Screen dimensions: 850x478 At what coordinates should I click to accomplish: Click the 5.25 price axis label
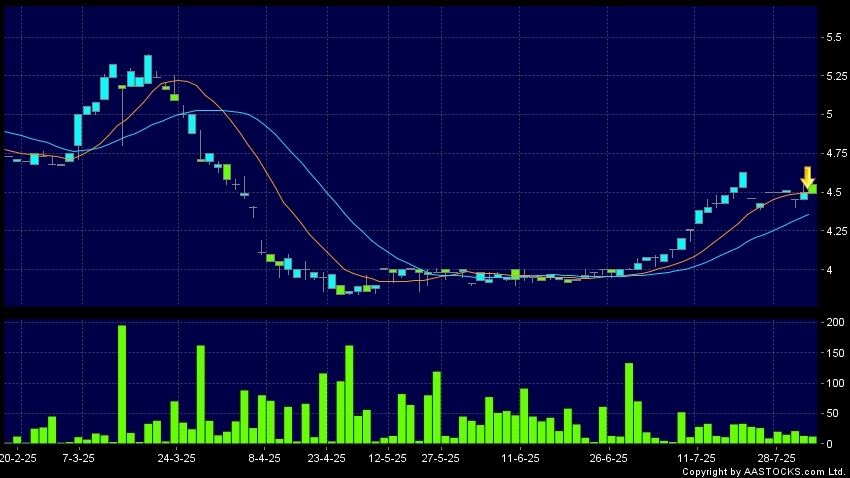tap(836, 76)
